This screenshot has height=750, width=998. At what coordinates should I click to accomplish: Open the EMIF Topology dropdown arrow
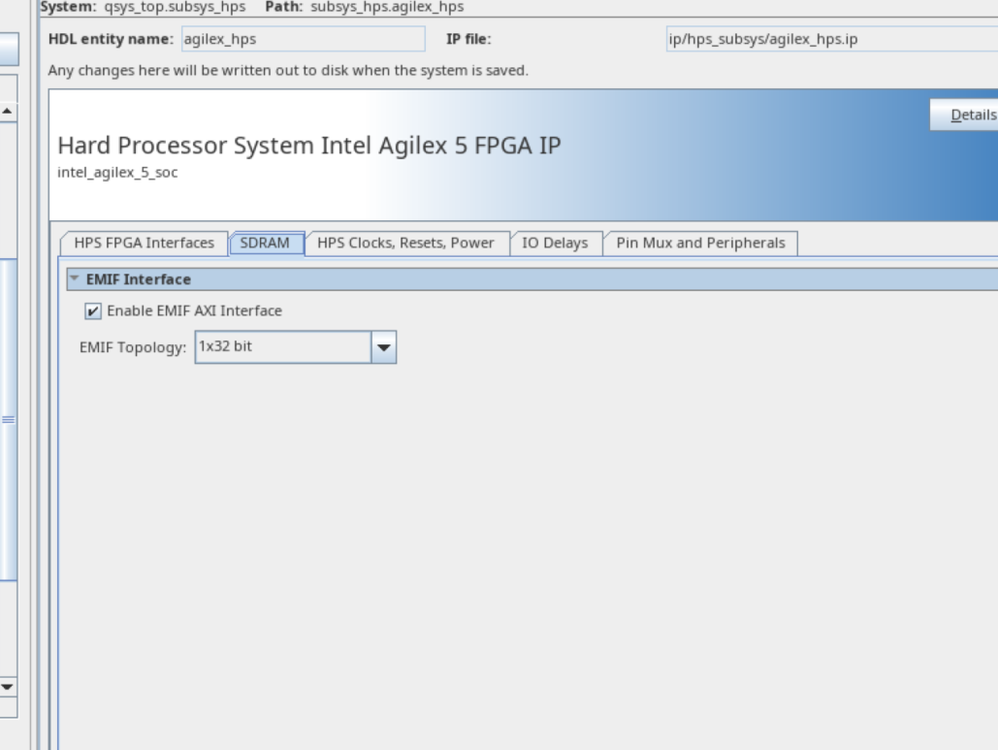[384, 348]
